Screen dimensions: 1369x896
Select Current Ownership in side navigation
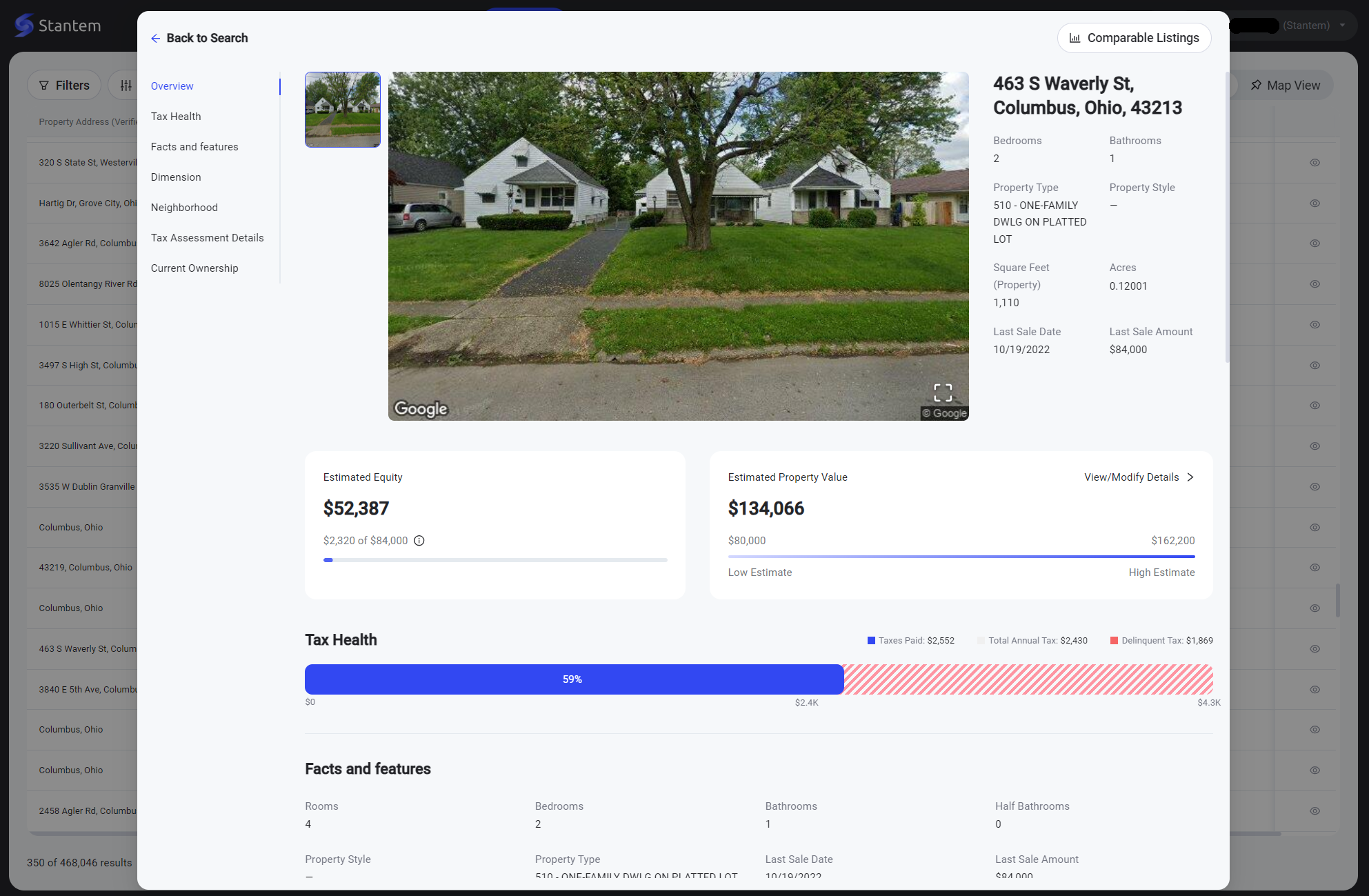[194, 268]
